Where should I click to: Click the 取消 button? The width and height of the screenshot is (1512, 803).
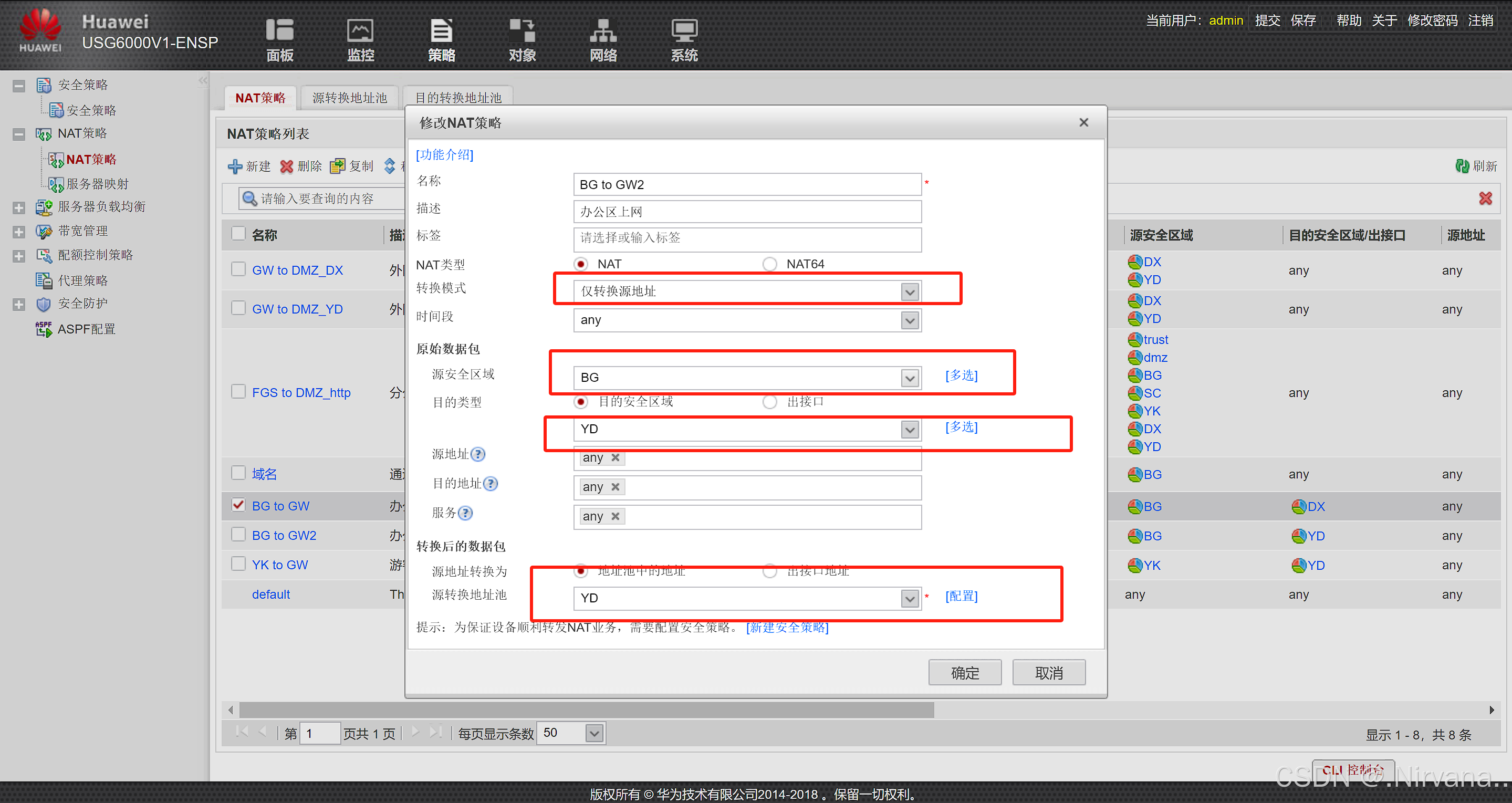(1049, 673)
